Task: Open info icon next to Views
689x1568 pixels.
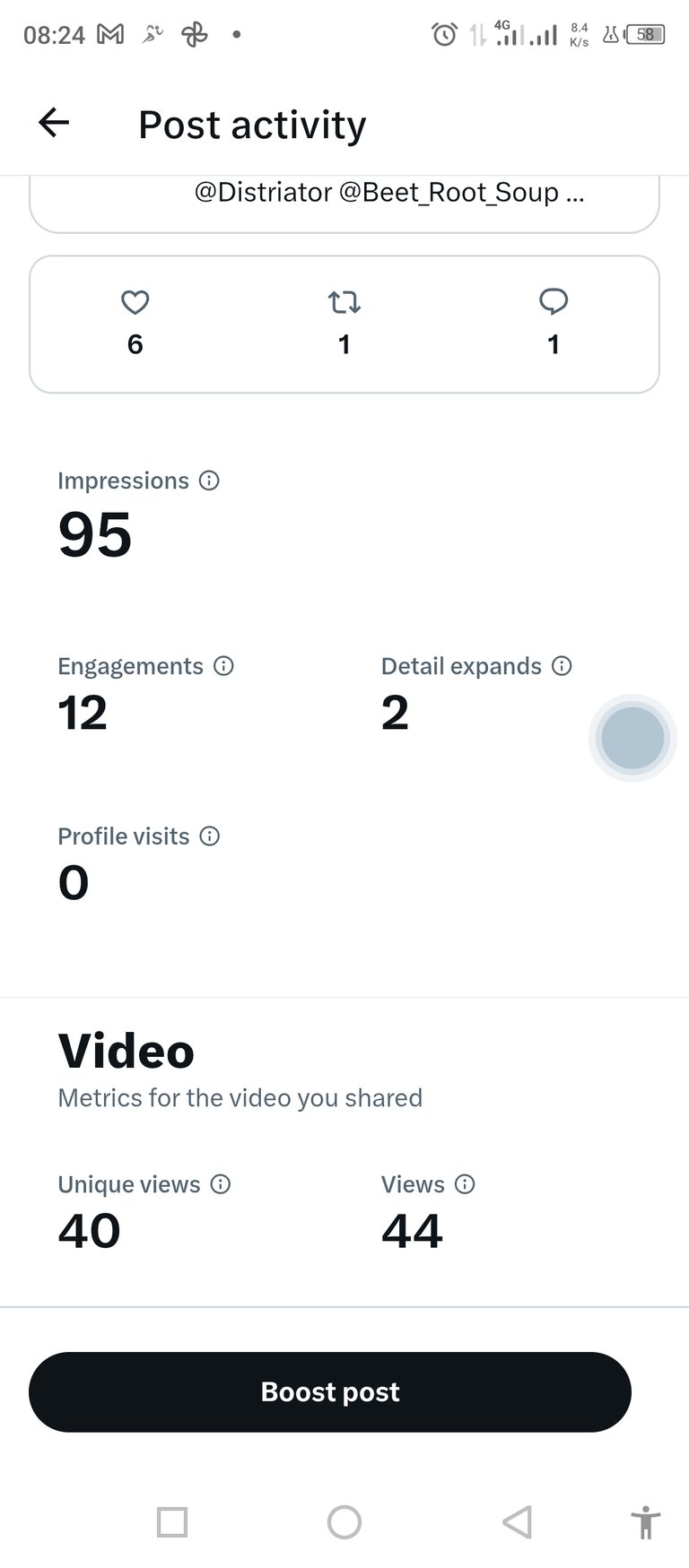Action: pos(465,1184)
